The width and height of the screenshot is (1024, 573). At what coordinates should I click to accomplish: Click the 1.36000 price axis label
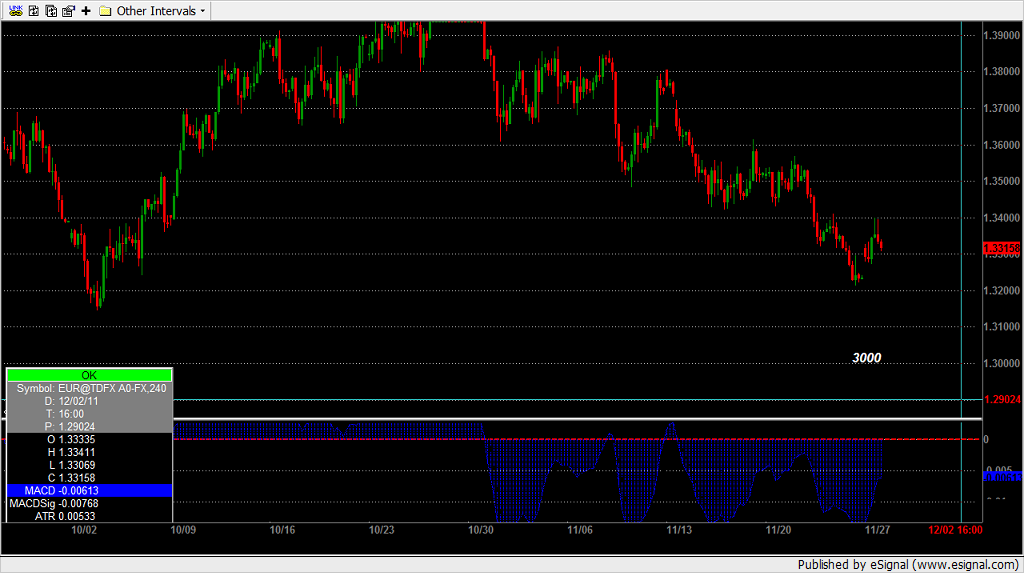[x=1002, y=145]
